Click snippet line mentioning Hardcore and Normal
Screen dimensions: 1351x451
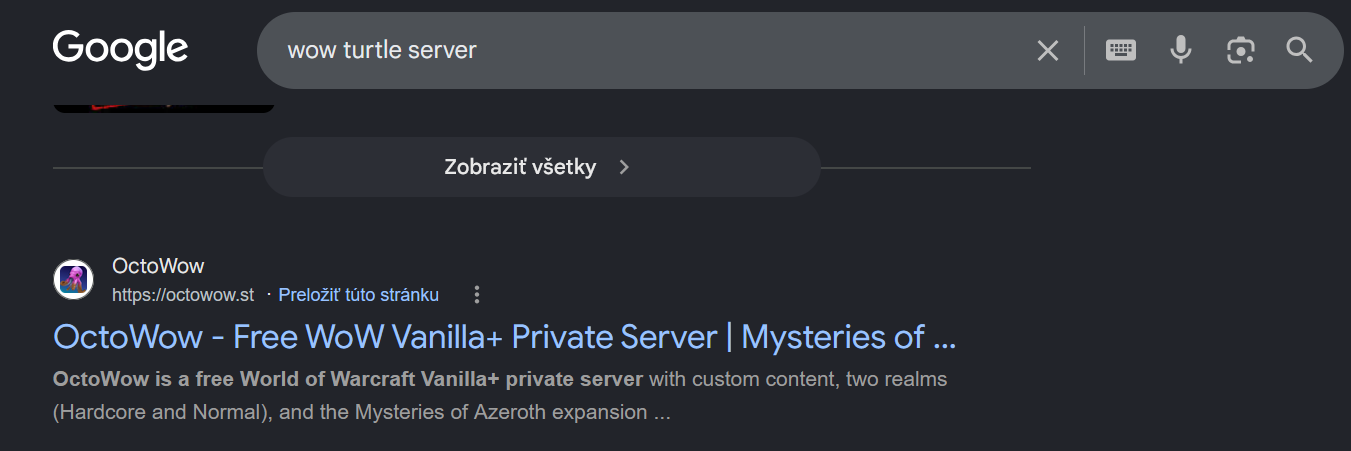pyautogui.click(x=361, y=412)
